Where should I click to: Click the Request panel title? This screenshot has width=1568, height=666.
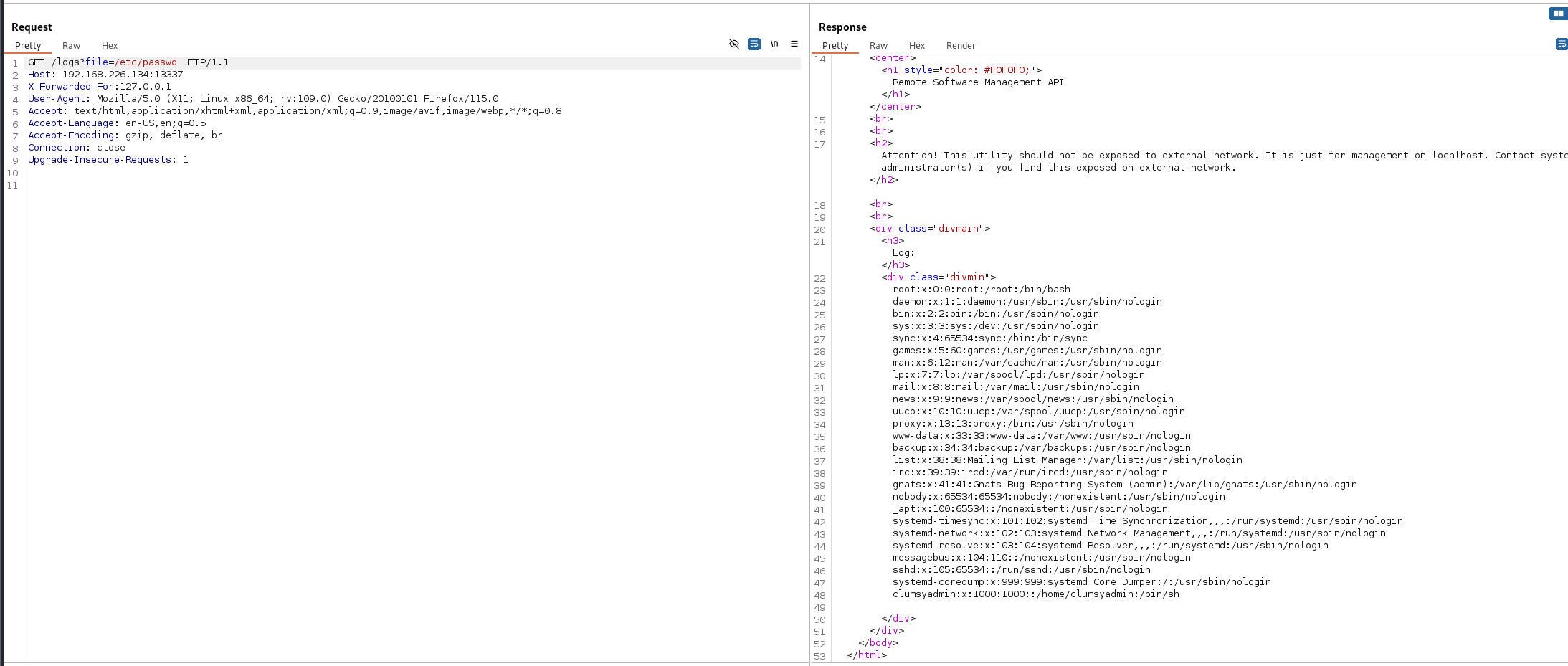coord(32,27)
